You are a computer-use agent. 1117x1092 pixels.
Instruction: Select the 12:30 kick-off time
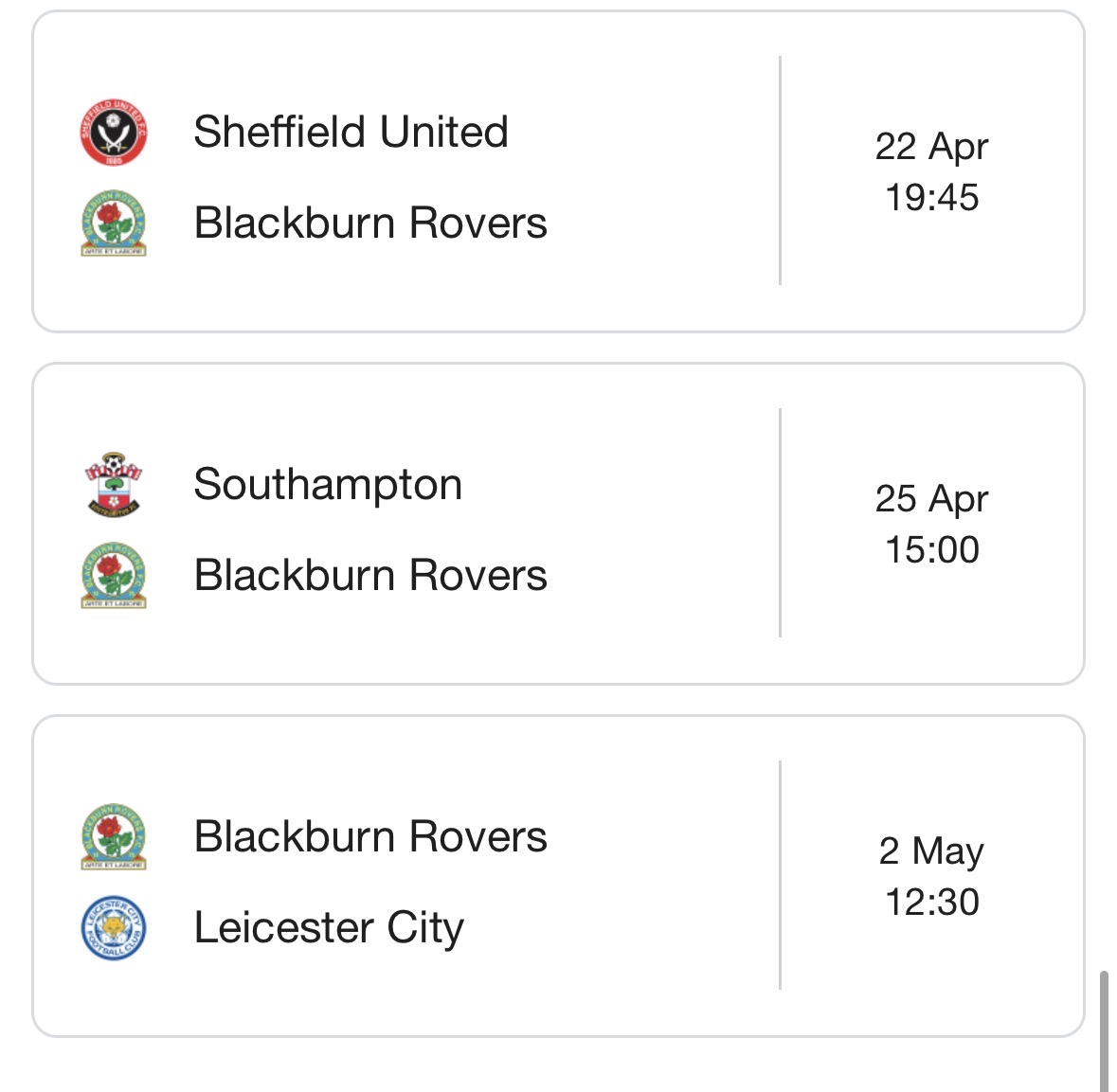tap(931, 902)
